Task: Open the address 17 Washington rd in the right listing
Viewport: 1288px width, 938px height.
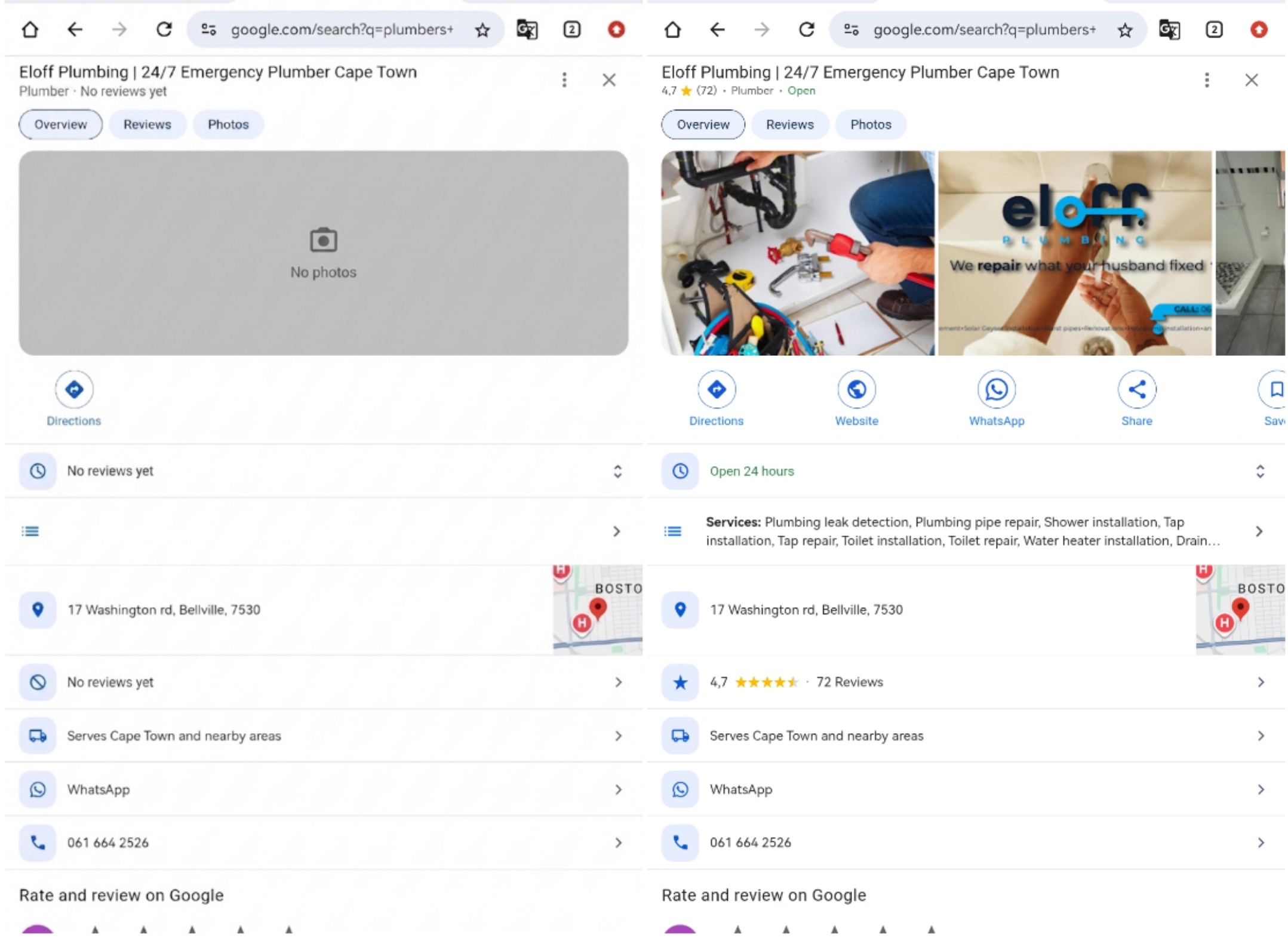Action: [806, 610]
